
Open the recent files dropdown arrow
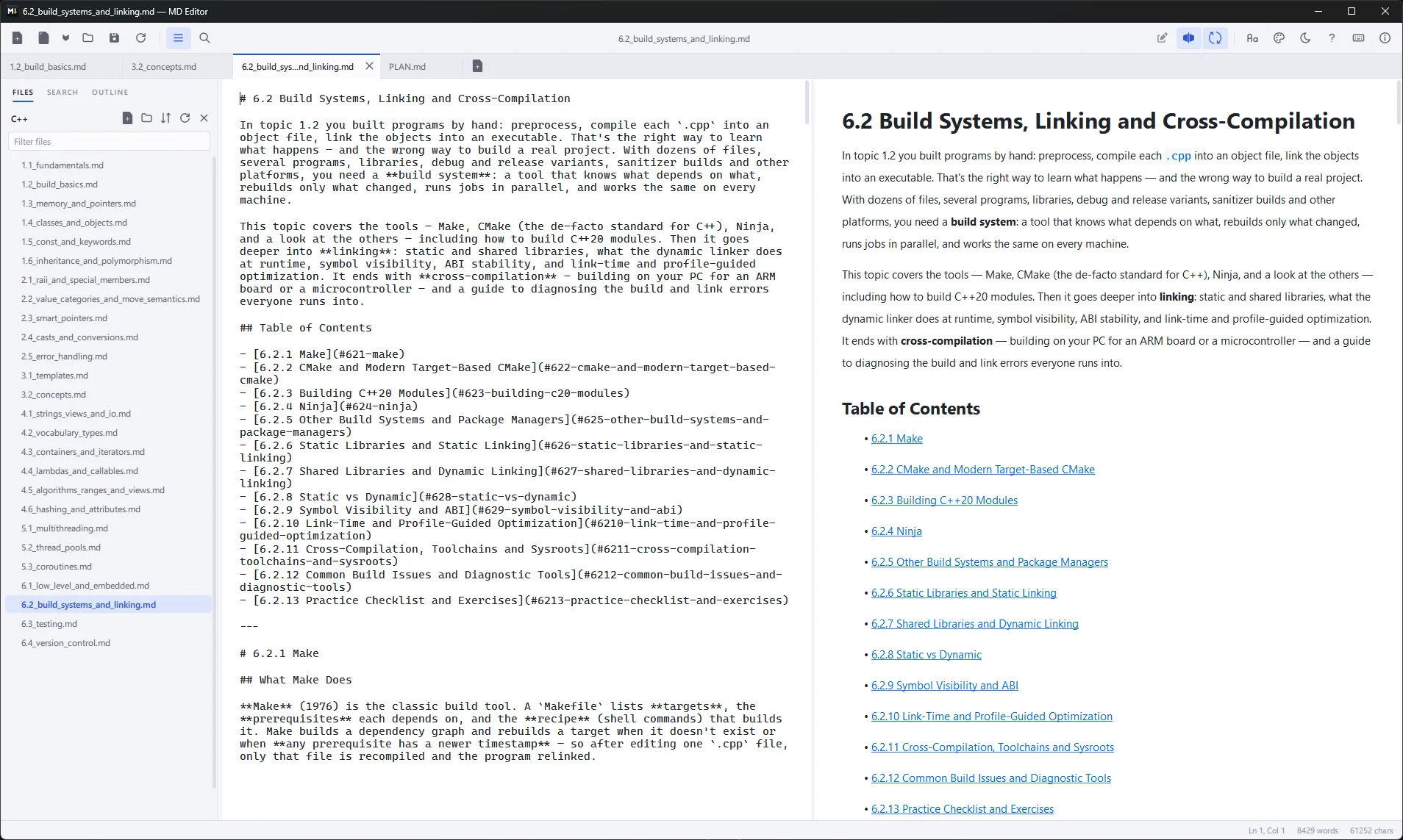pyautogui.click(x=65, y=38)
